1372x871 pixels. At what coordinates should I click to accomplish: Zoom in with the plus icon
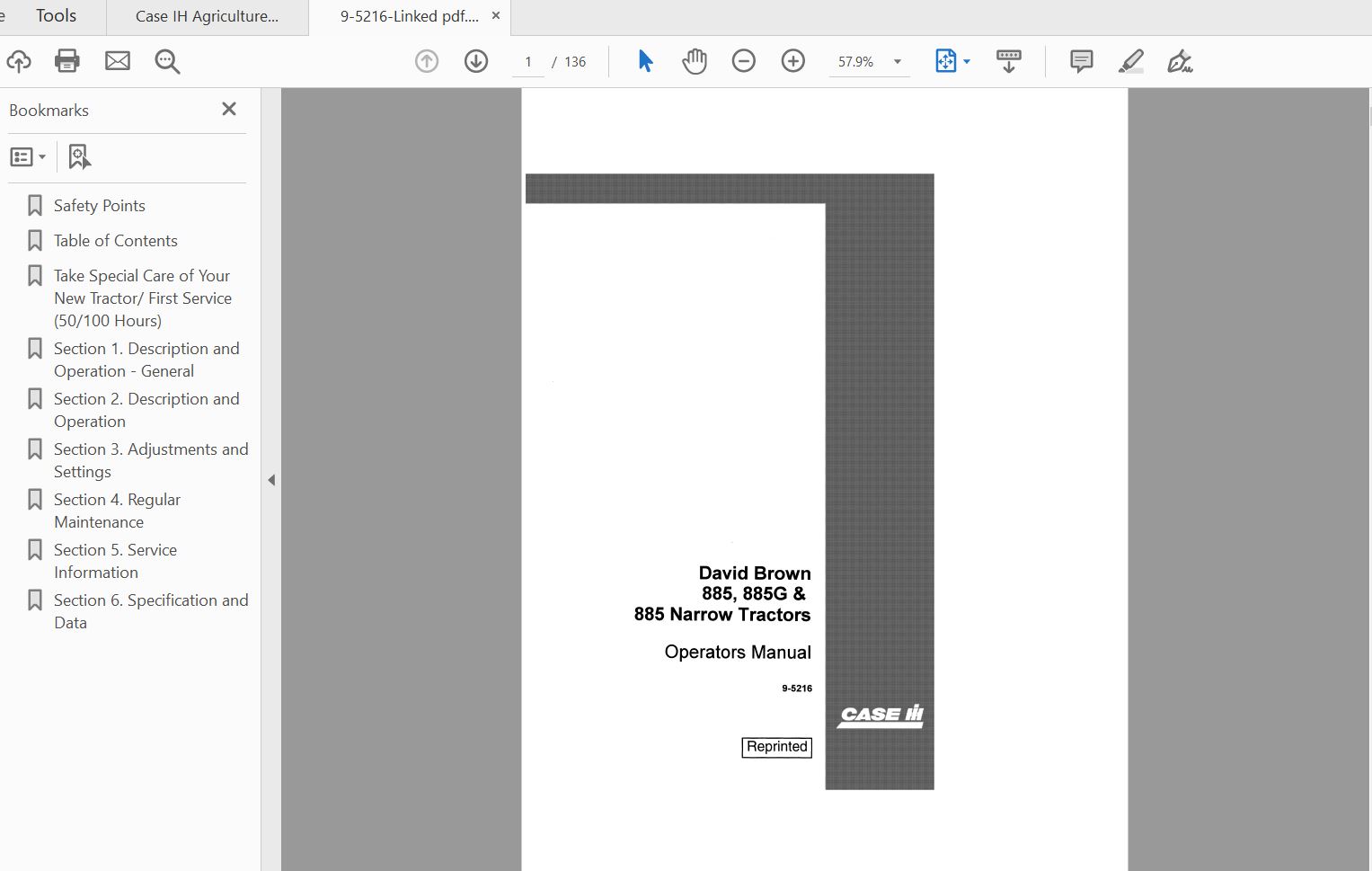793,61
